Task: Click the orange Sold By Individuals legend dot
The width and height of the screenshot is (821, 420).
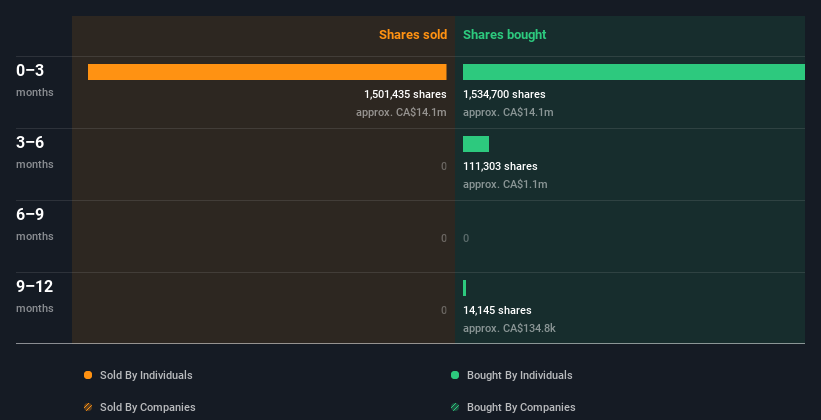Action: (x=88, y=375)
